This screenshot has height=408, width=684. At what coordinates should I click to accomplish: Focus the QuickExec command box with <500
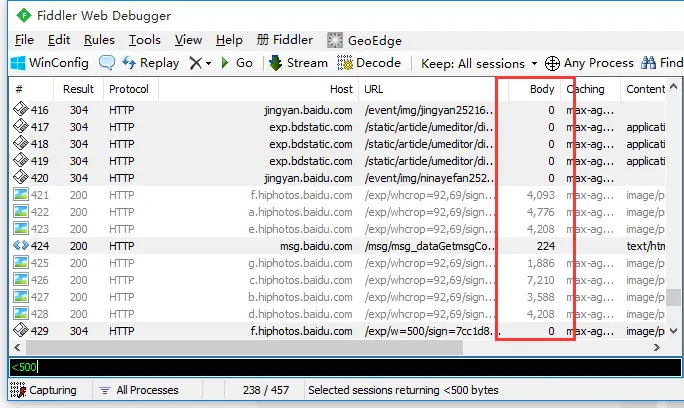pos(345,367)
